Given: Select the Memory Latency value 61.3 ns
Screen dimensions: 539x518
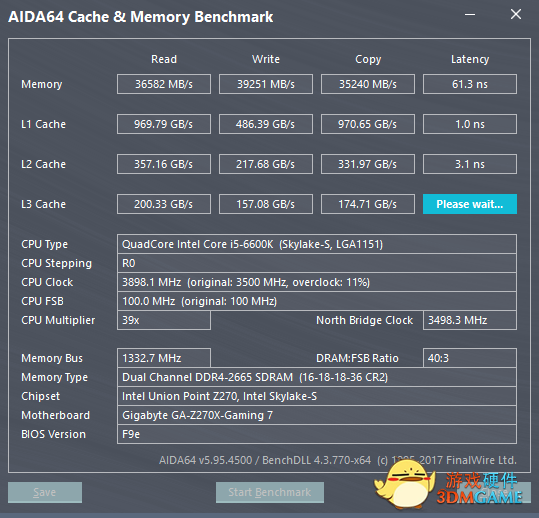Looking at the screenshot, I should 470,84.
